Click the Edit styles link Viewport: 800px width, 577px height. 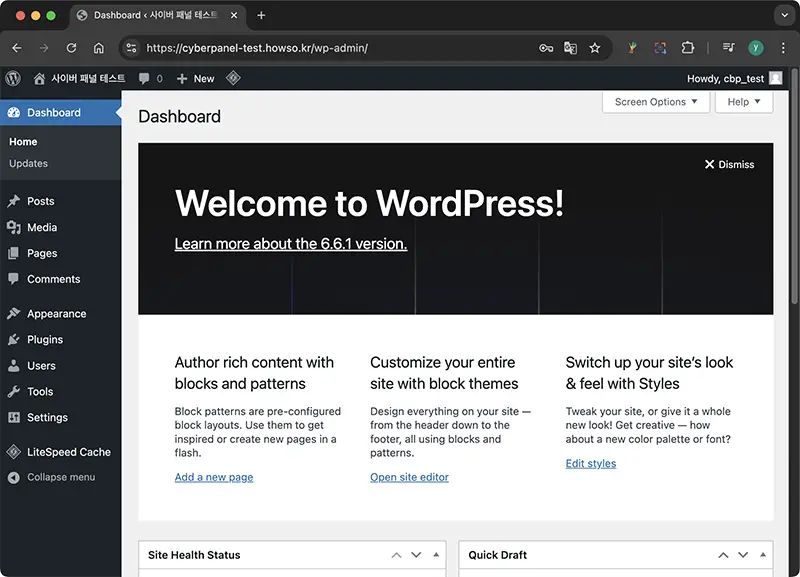pos(591,463)
